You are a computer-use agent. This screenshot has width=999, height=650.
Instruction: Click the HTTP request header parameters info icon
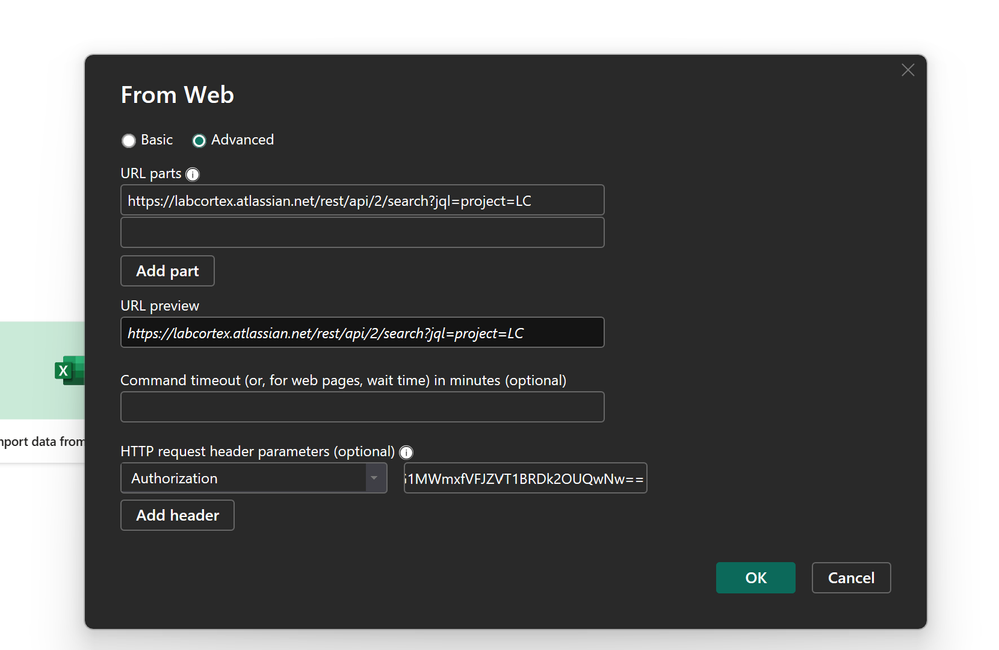[x=406, y=452]
